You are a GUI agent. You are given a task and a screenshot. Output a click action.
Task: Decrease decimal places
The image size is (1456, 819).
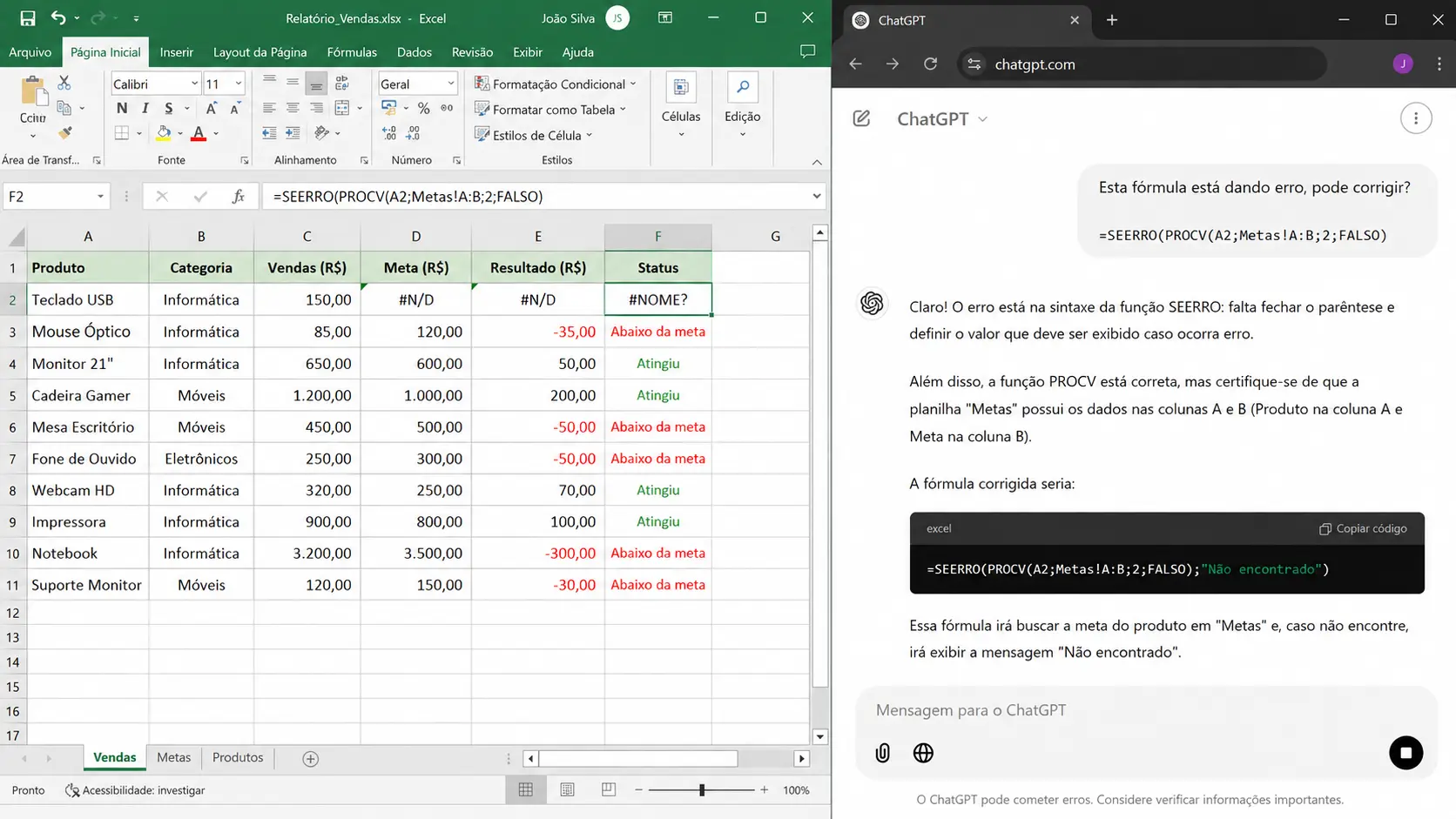pyautogui.click(x=413, y=133)
